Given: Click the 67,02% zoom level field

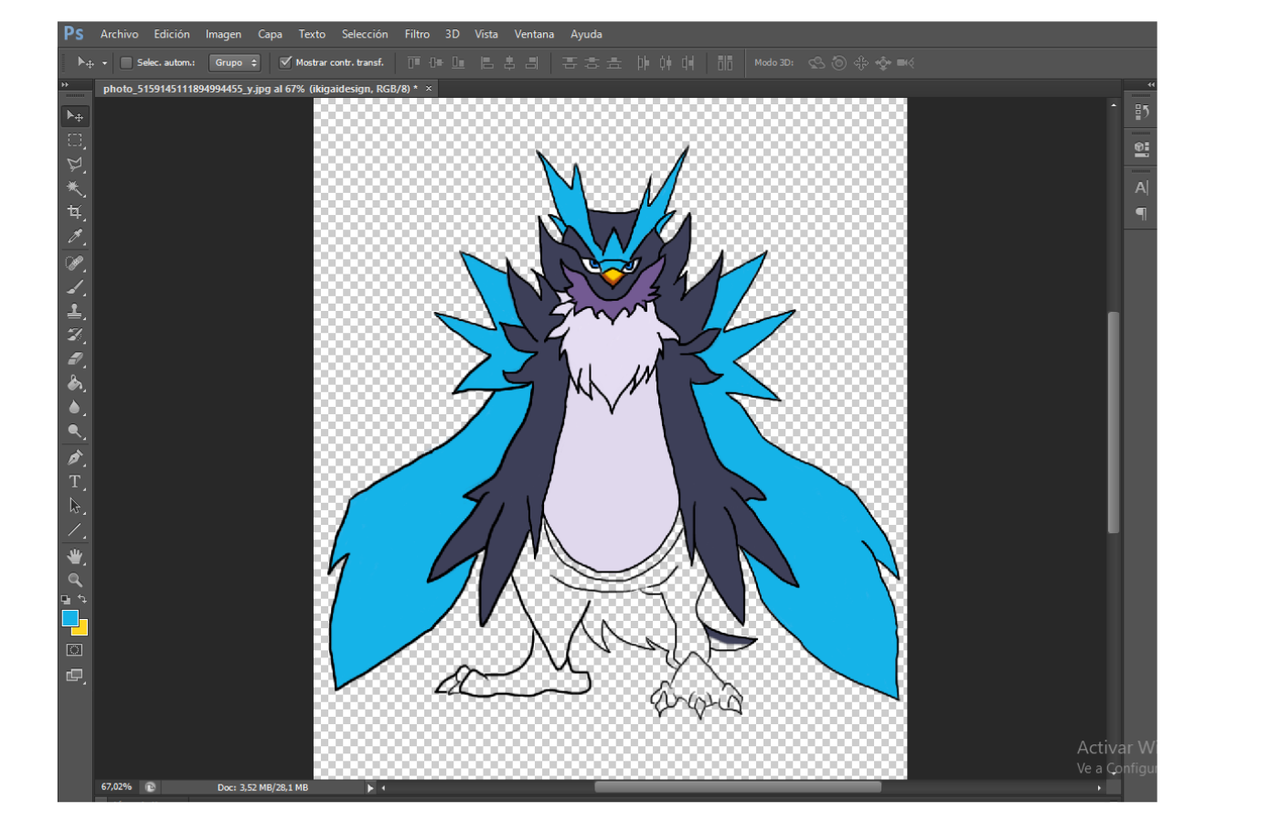Looking at the screenshot, I should click(x=116, y=787).
